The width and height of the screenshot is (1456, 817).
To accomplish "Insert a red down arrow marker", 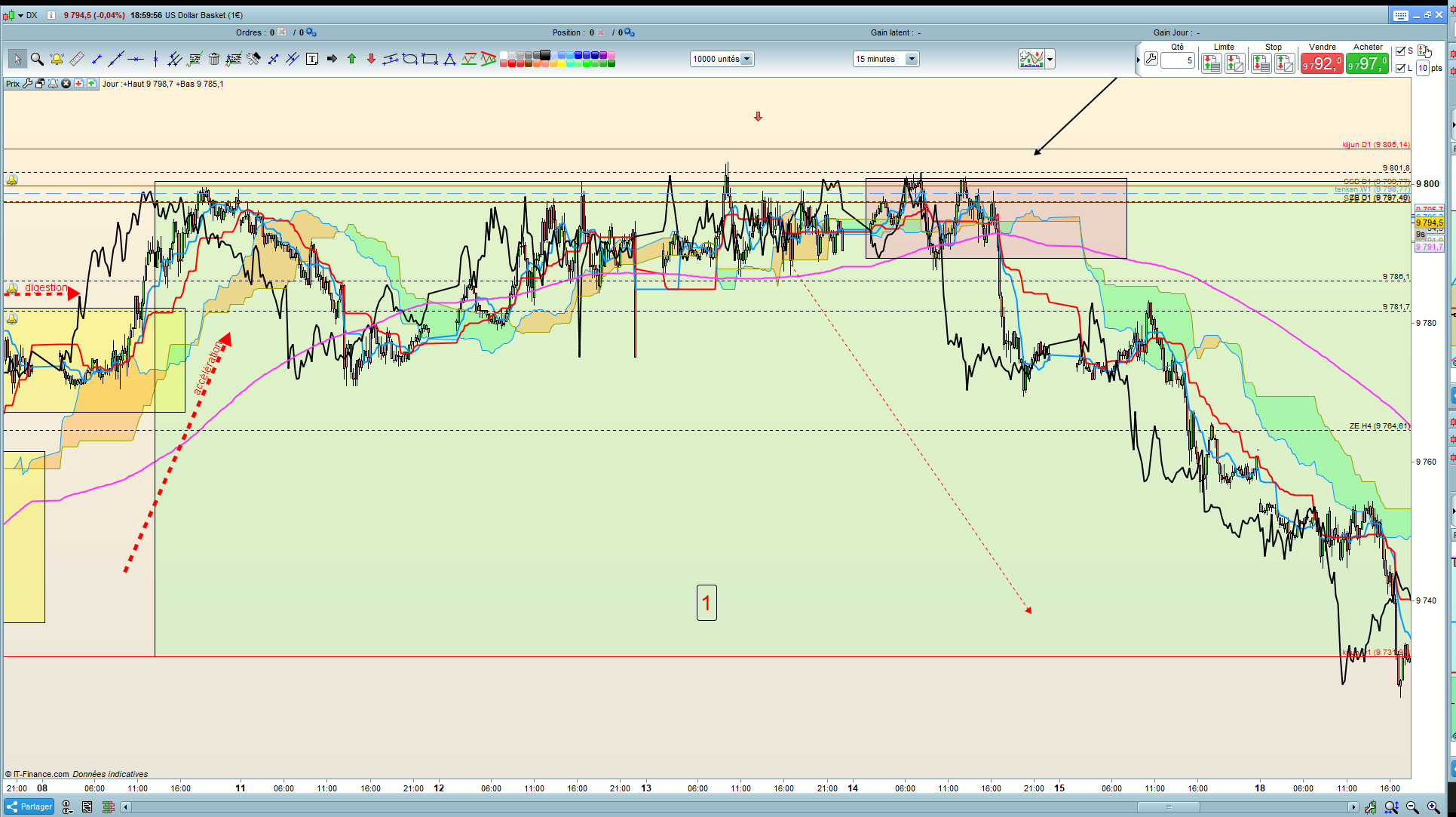I will tap(371, 59).
